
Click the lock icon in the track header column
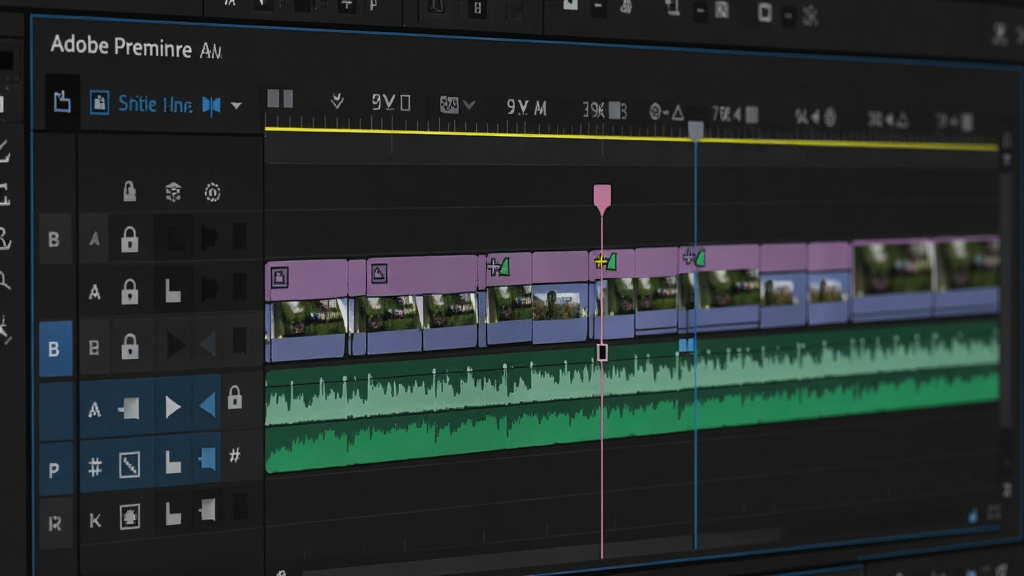pos(129,191)
